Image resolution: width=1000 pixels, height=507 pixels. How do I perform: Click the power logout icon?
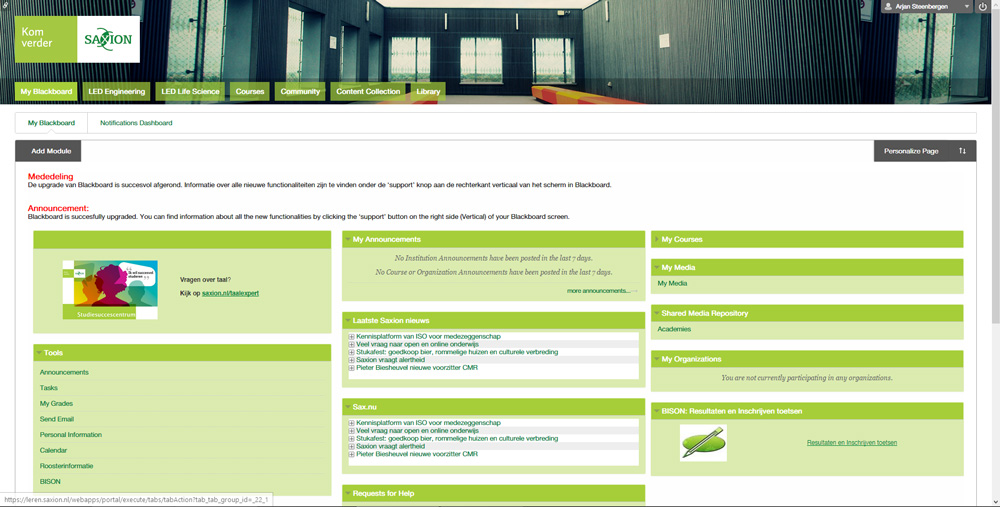pyautogui.click(x=983, y=6)
